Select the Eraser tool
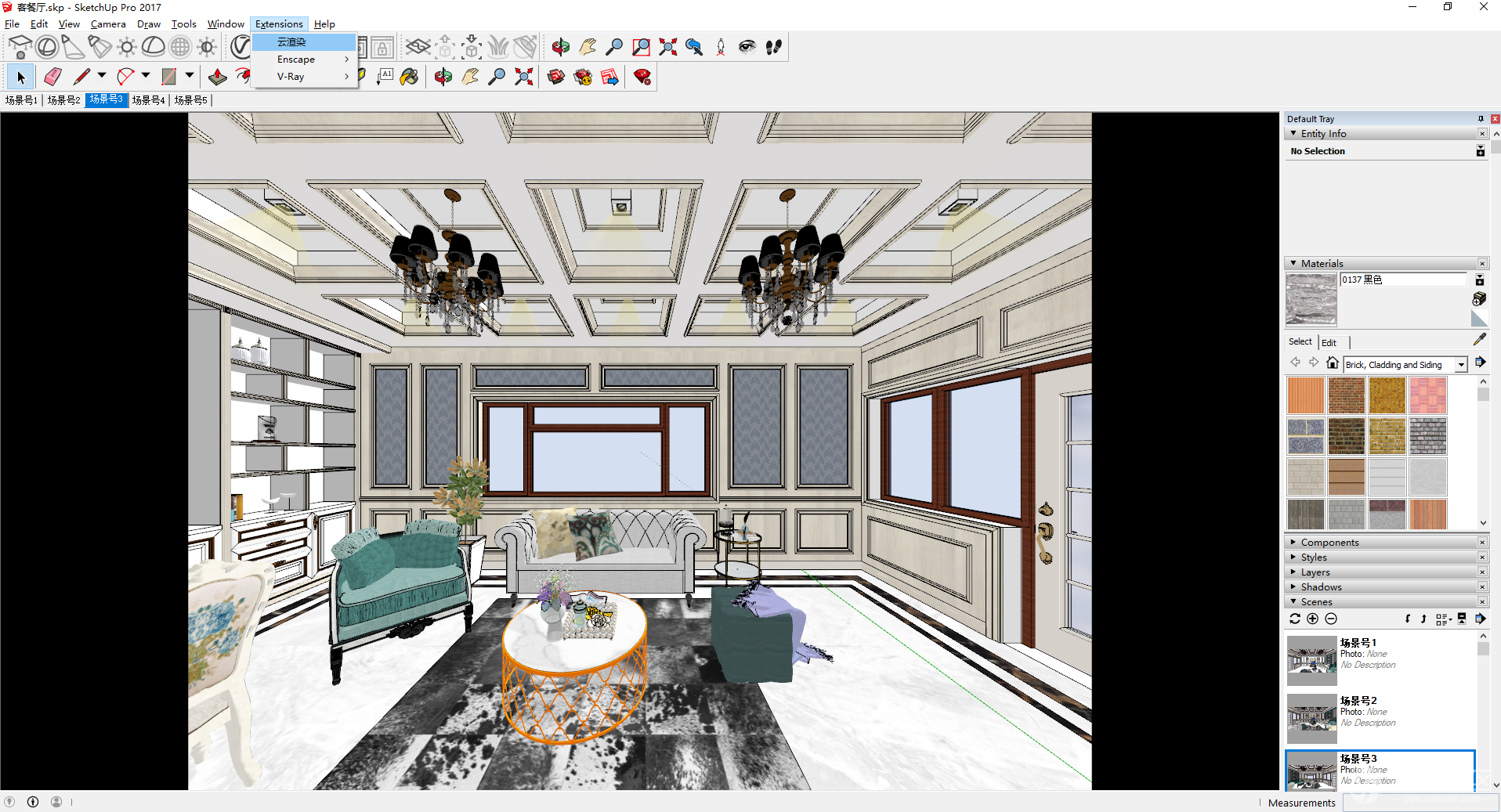 point(52,77)
